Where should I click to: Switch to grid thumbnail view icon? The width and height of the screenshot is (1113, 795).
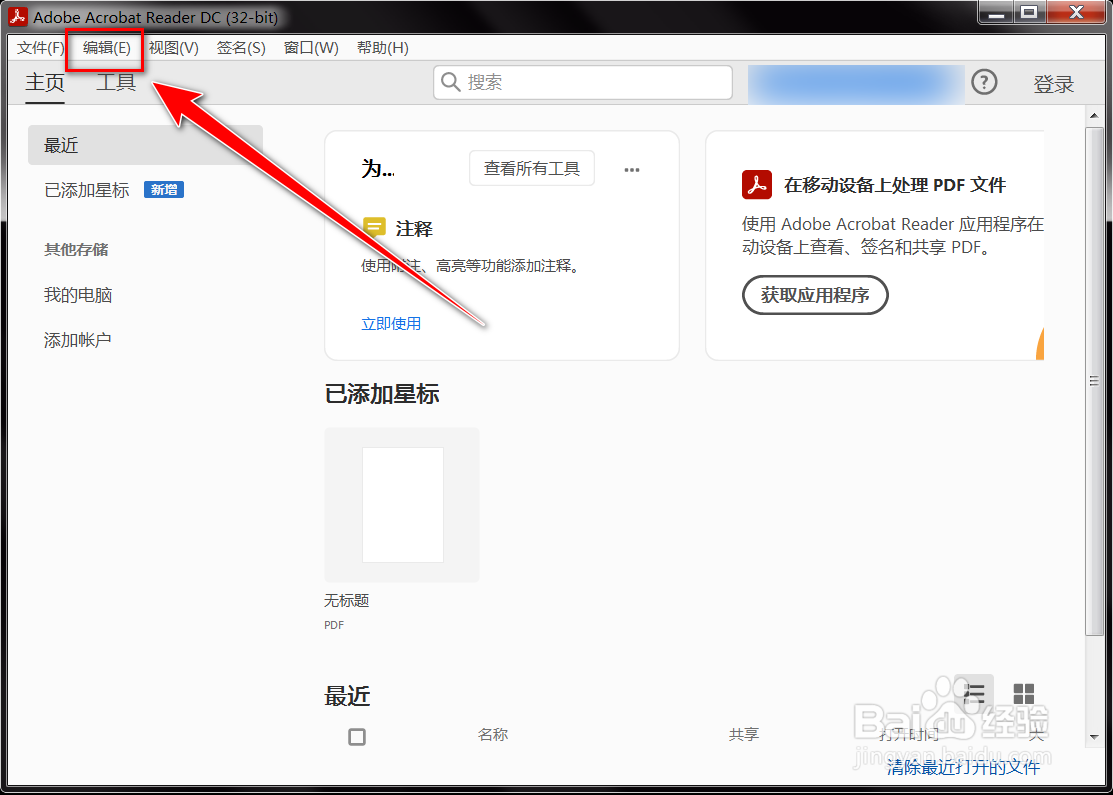[x=1024, y=693]
